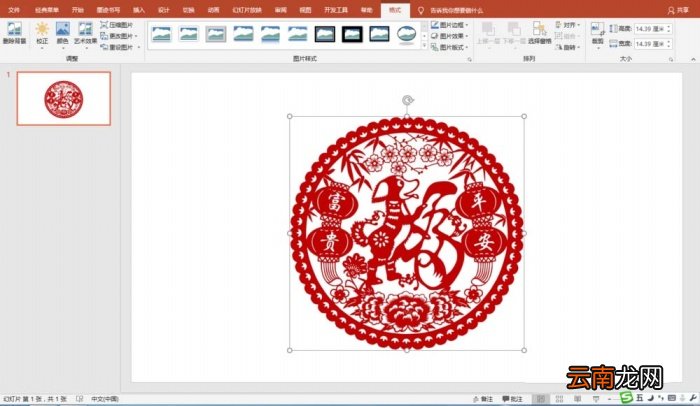
Task: Open Picture Effects (图片效果) dropdown
Action: pyautogui.click(x=450, y=36)
